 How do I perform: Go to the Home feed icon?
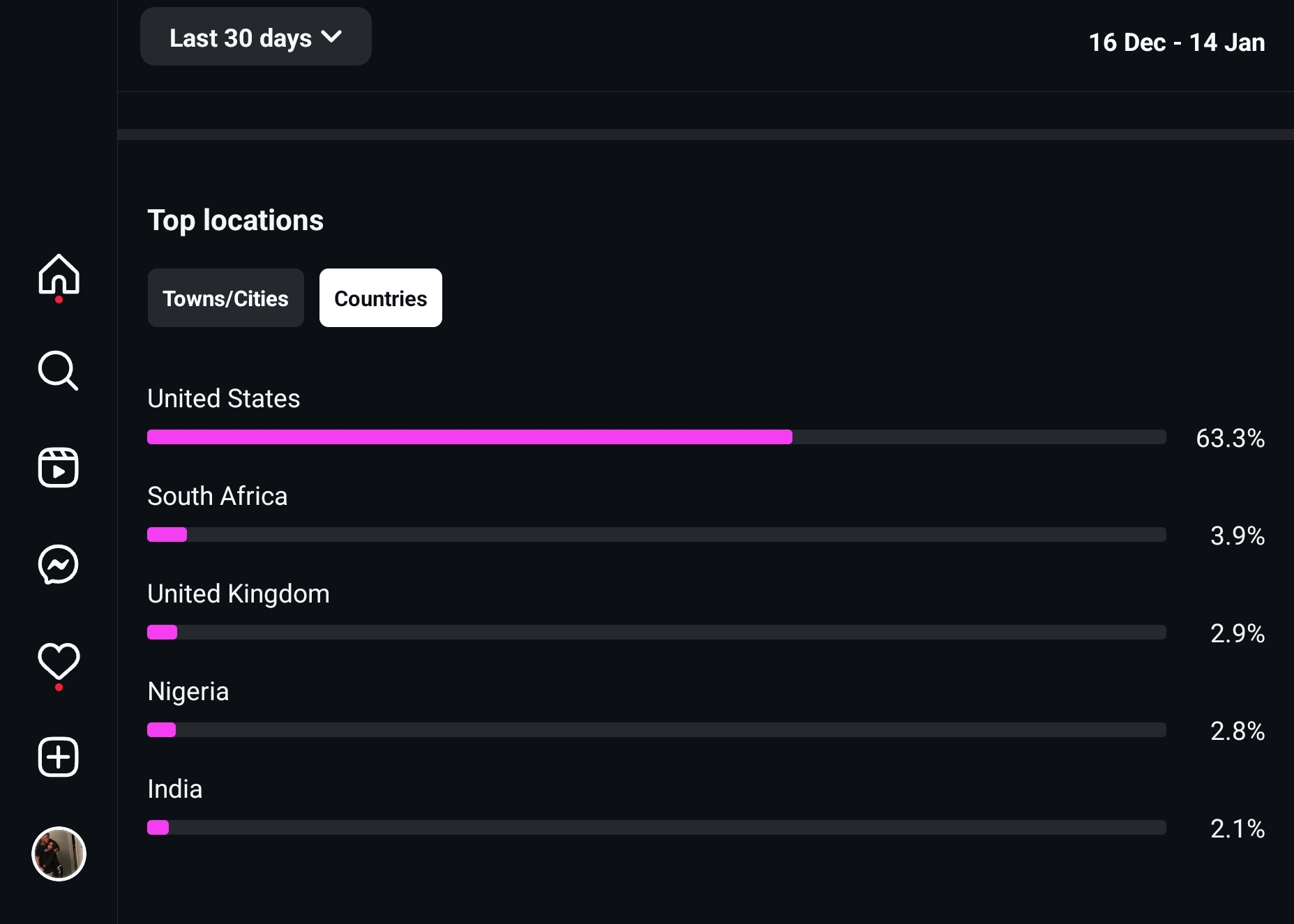[59, 274]
